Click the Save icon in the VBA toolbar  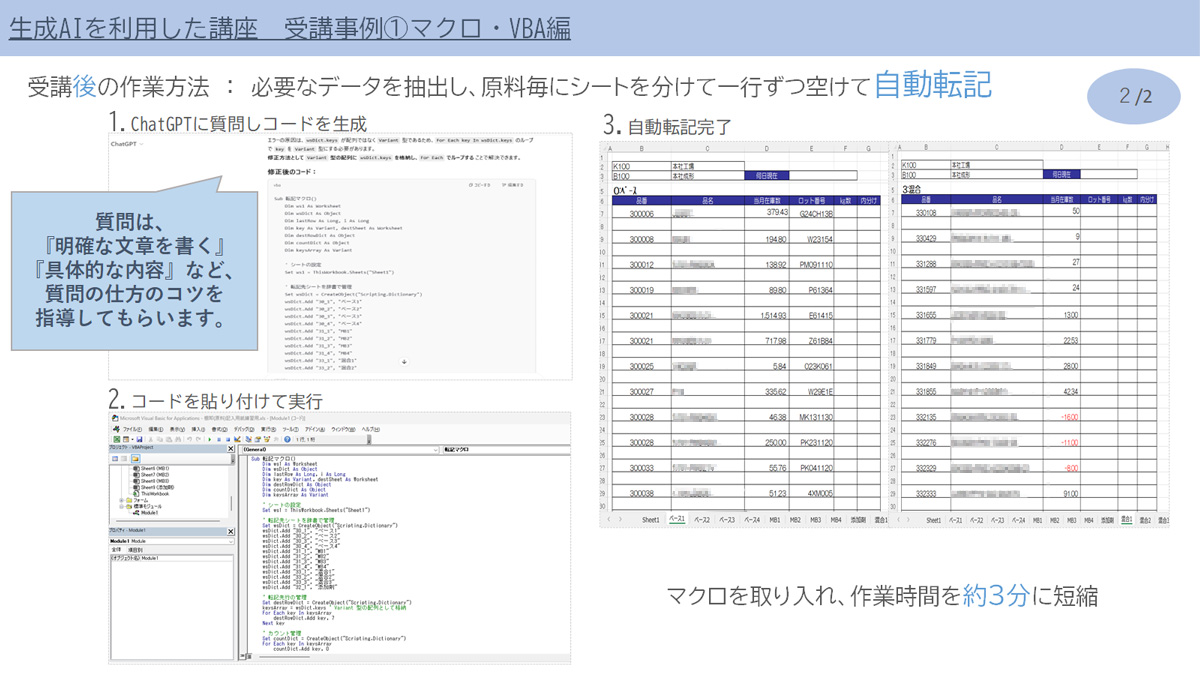coord(137,439)
